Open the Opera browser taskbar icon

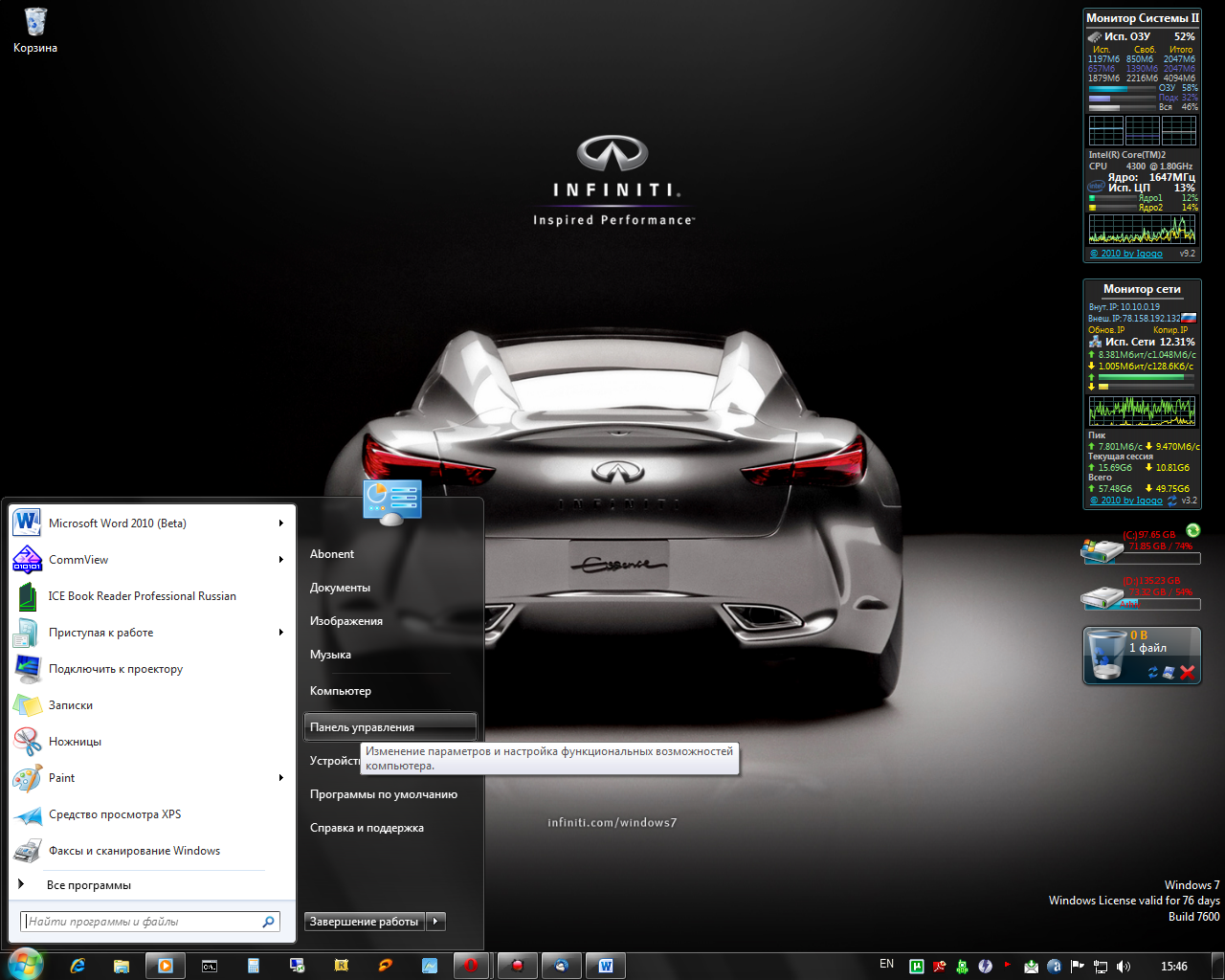click(x=471, y=966)
